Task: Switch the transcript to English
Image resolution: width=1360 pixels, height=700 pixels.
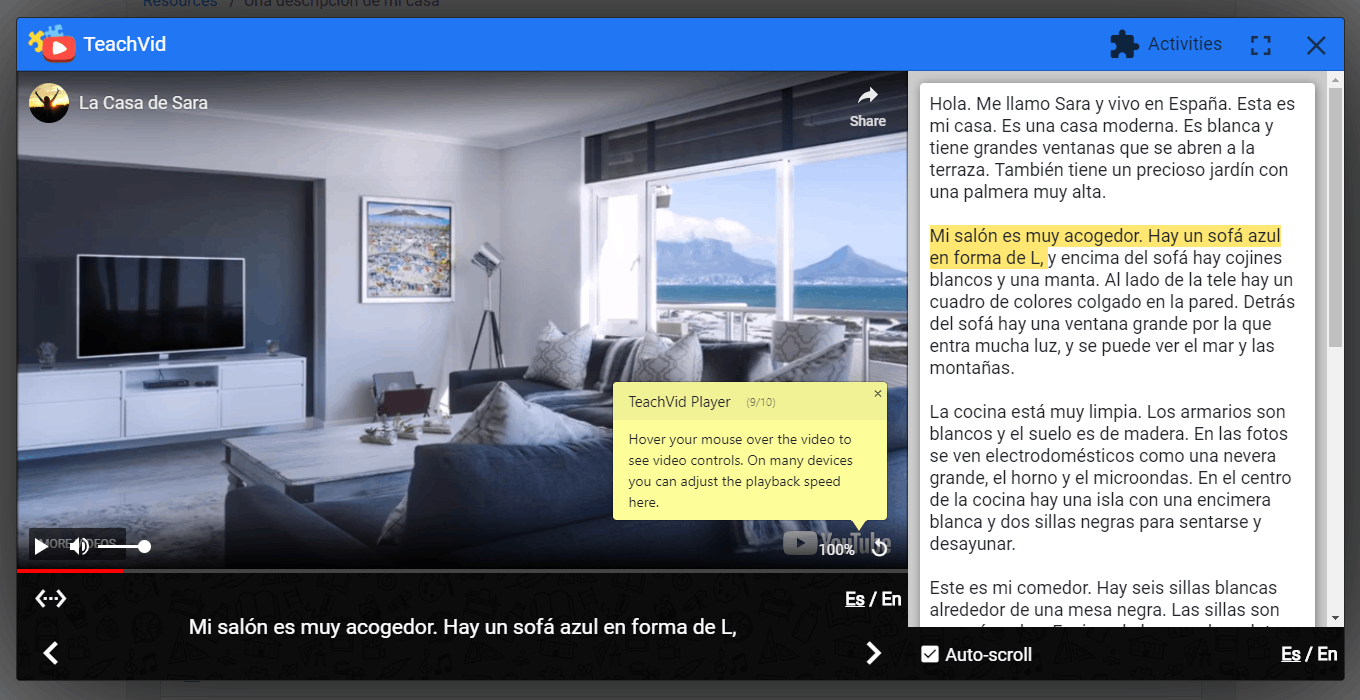Action: (1326, 654)
